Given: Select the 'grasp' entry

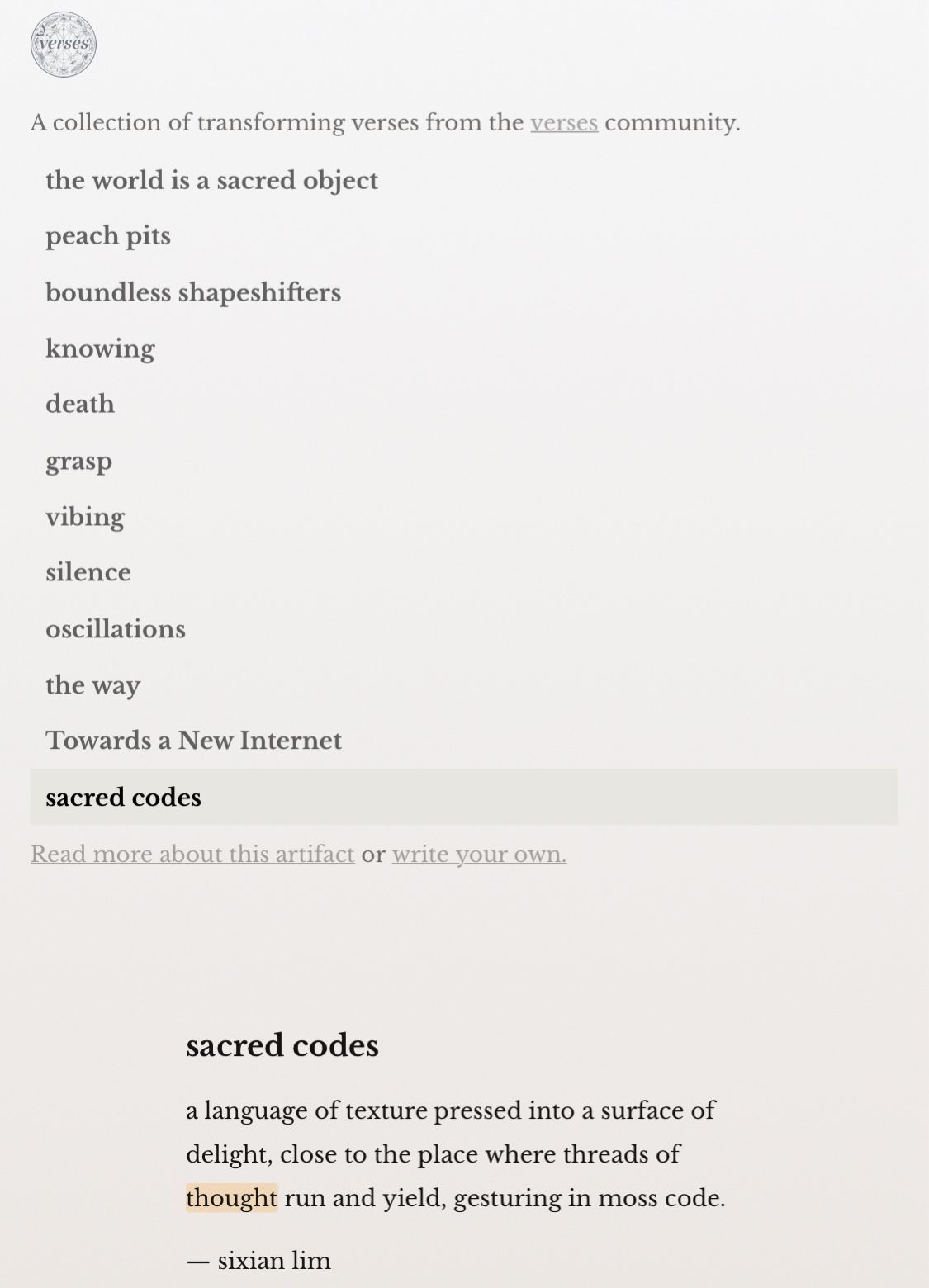Looking at the screenshot, I should [x=78, y=461].
